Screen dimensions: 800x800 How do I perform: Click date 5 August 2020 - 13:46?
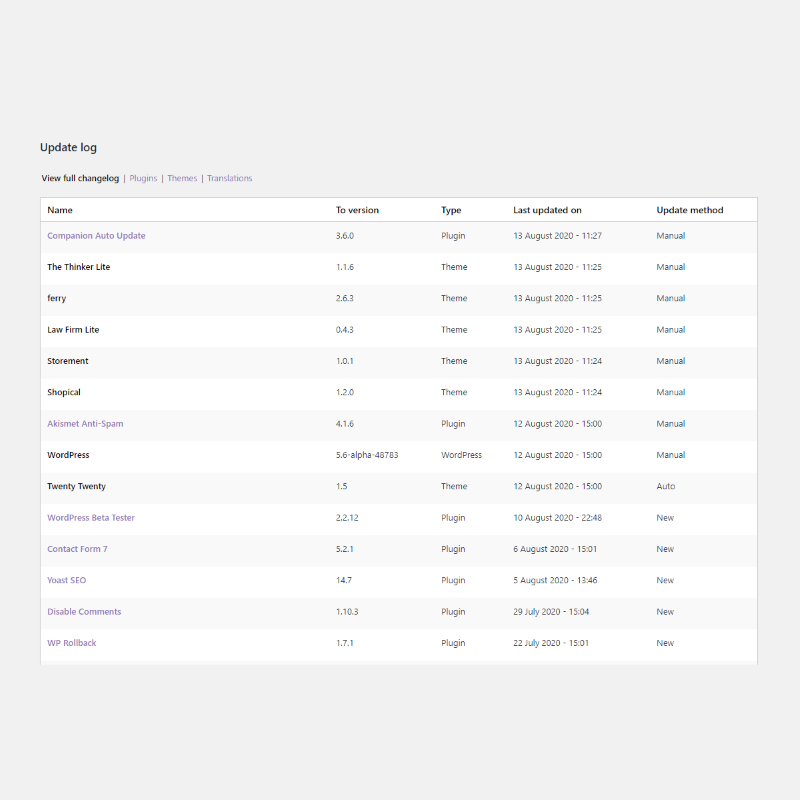point(555,580)
